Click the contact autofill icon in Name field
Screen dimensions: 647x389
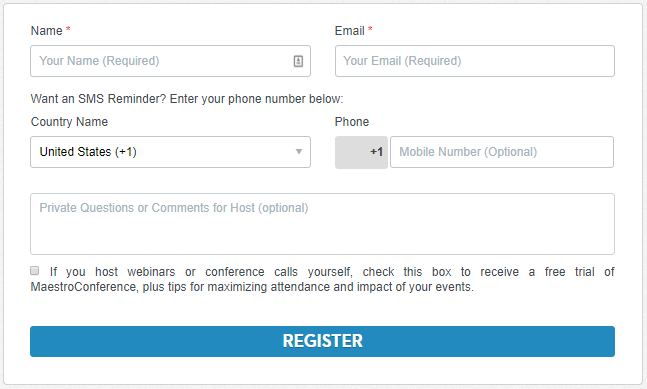(298, 61)
